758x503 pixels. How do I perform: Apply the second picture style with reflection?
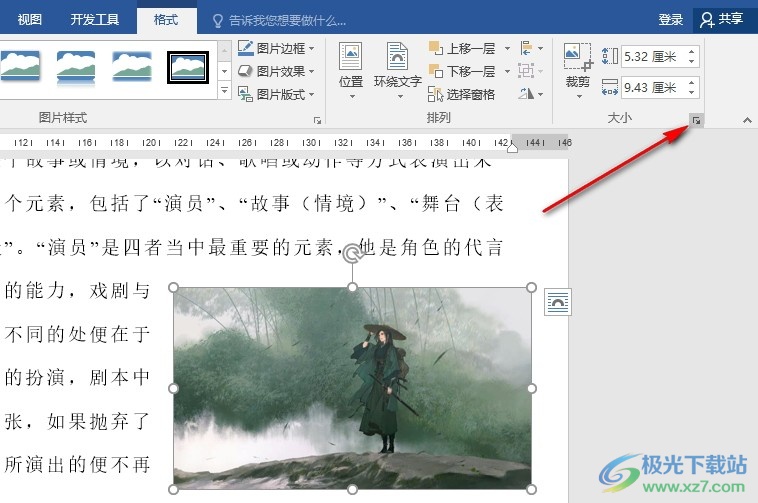[76, 67]
